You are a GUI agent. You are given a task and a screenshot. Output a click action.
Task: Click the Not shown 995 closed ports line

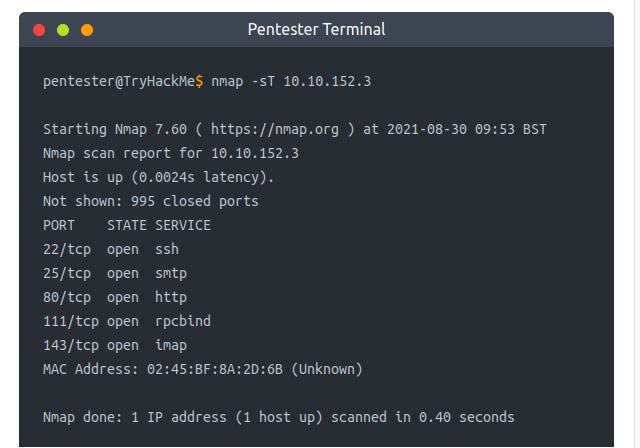[x=151, y=202]
